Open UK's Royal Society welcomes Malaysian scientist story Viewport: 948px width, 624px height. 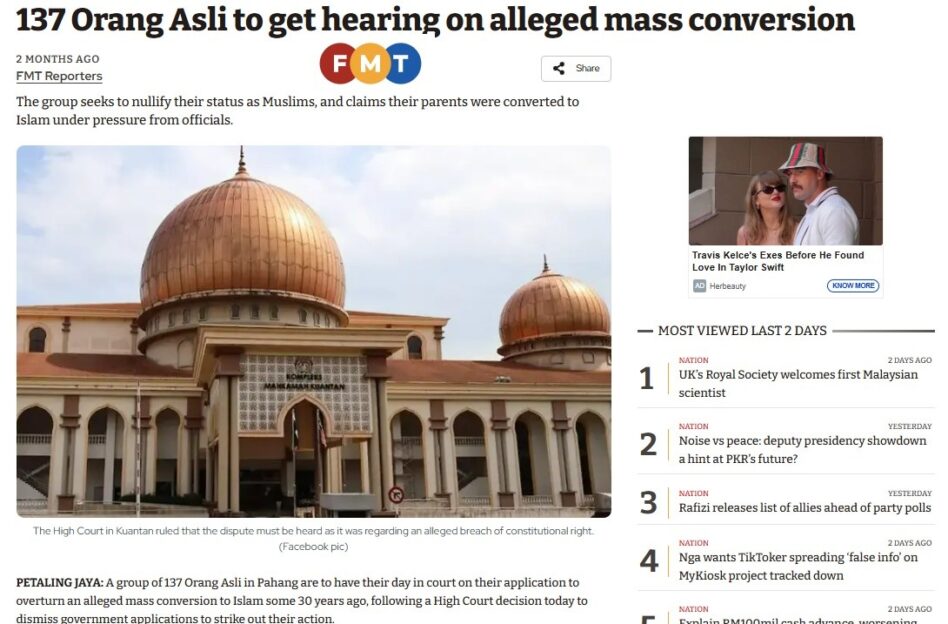click(x=798, y=383)
